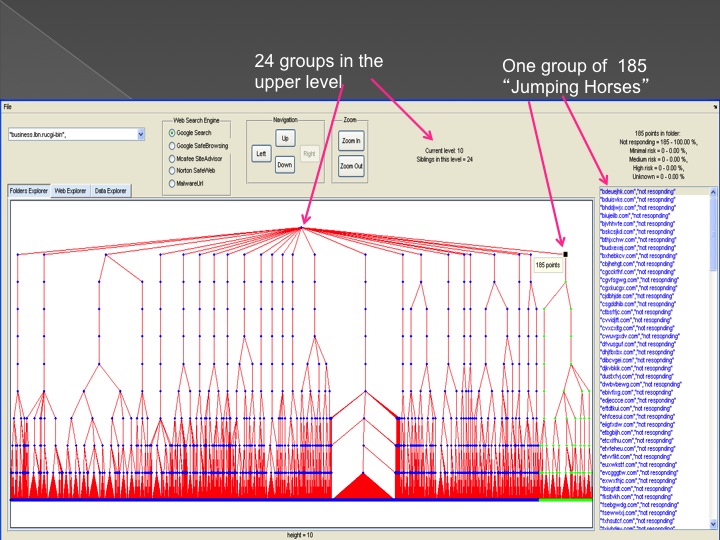Click the Left navigation button

click(x=261, y=154)
